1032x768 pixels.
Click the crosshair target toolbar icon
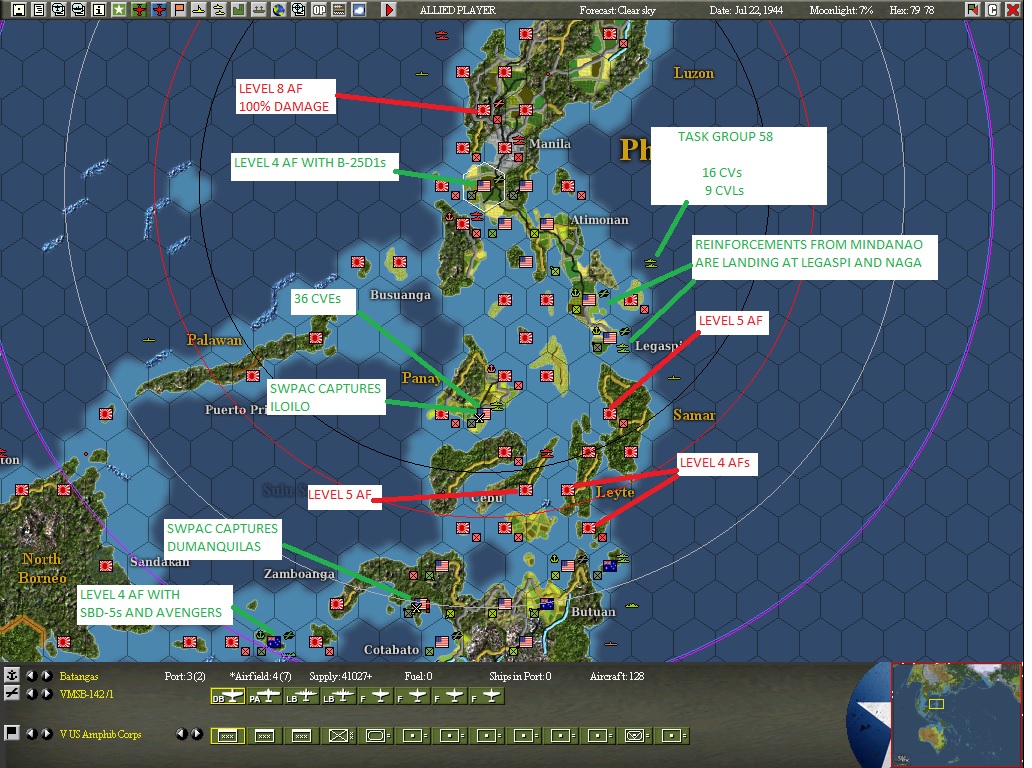(298, 9)
